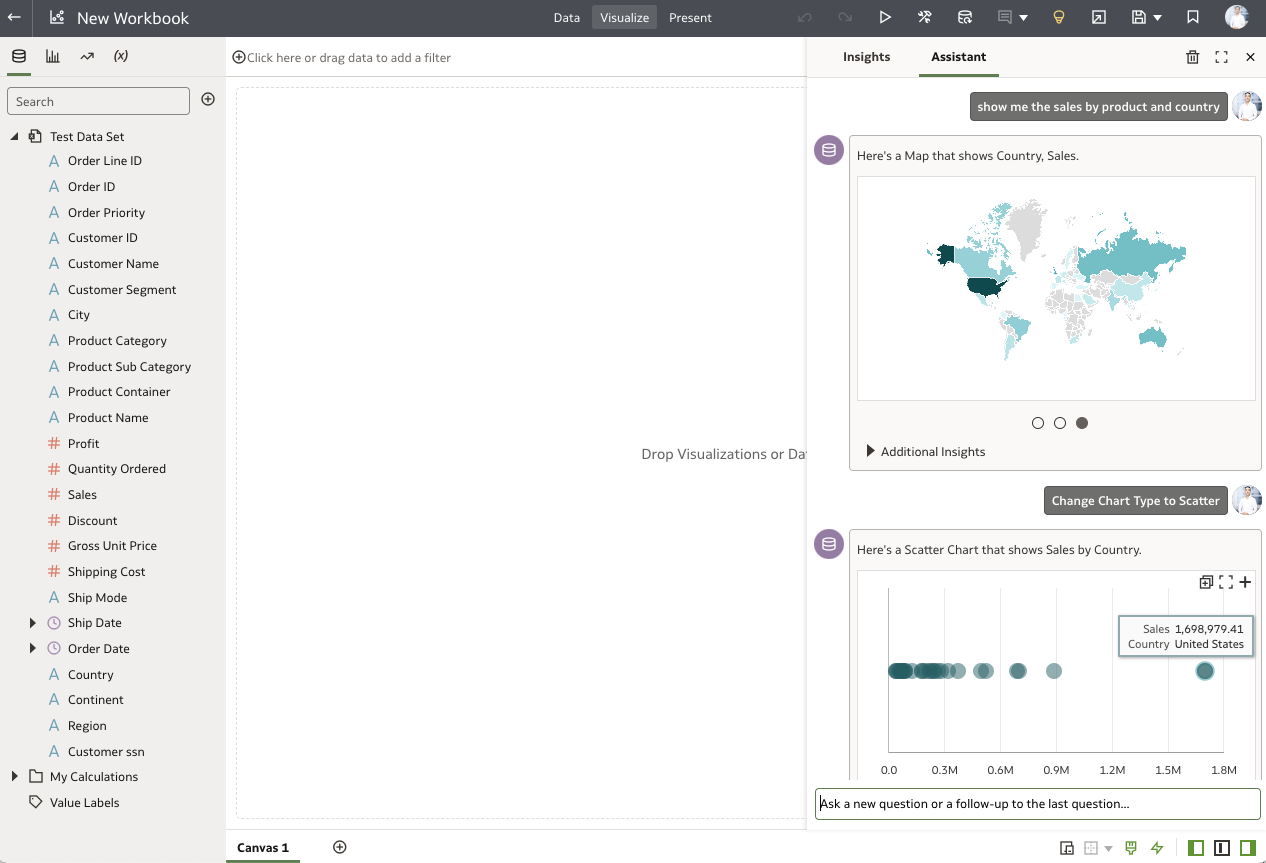
Task: Click the Preview (play) toolbar icon
Action: click(885, 17)
